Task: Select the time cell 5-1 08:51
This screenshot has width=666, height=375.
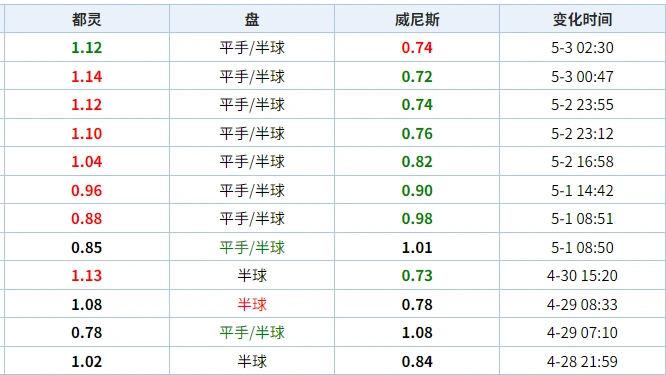Action: click(582, 218)
